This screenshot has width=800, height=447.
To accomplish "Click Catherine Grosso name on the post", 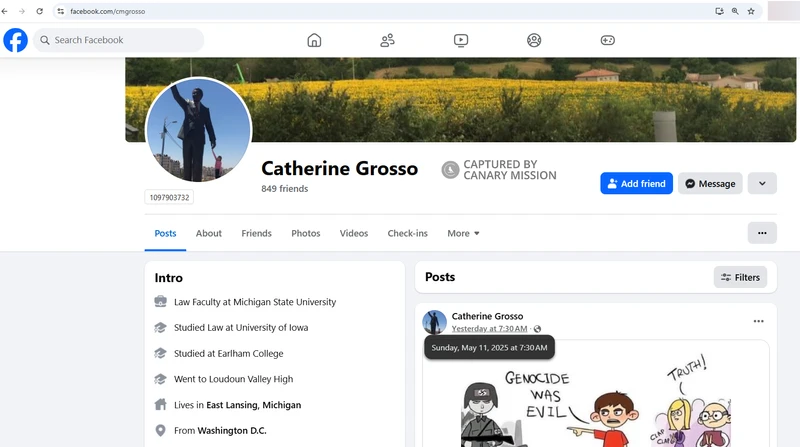I will 487,316.
